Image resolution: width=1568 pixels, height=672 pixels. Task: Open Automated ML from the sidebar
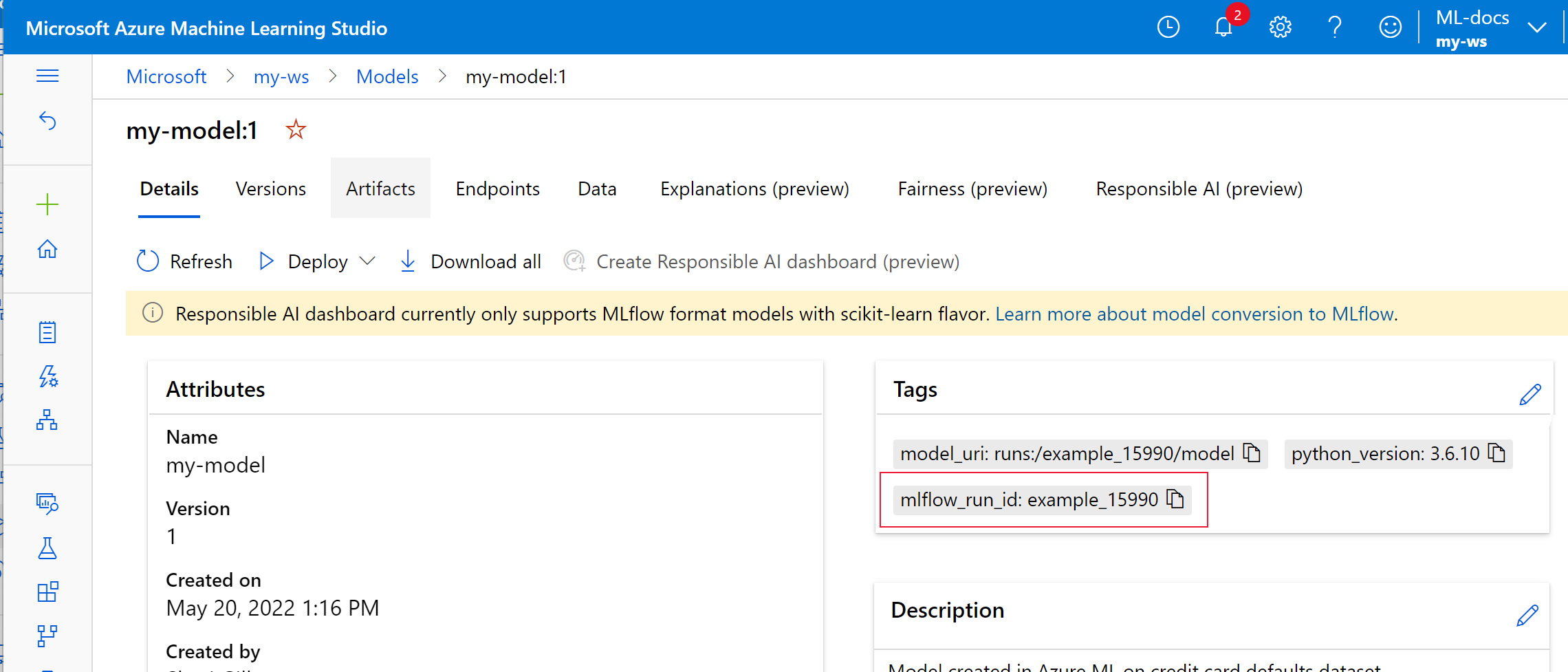tap(47, 377)
